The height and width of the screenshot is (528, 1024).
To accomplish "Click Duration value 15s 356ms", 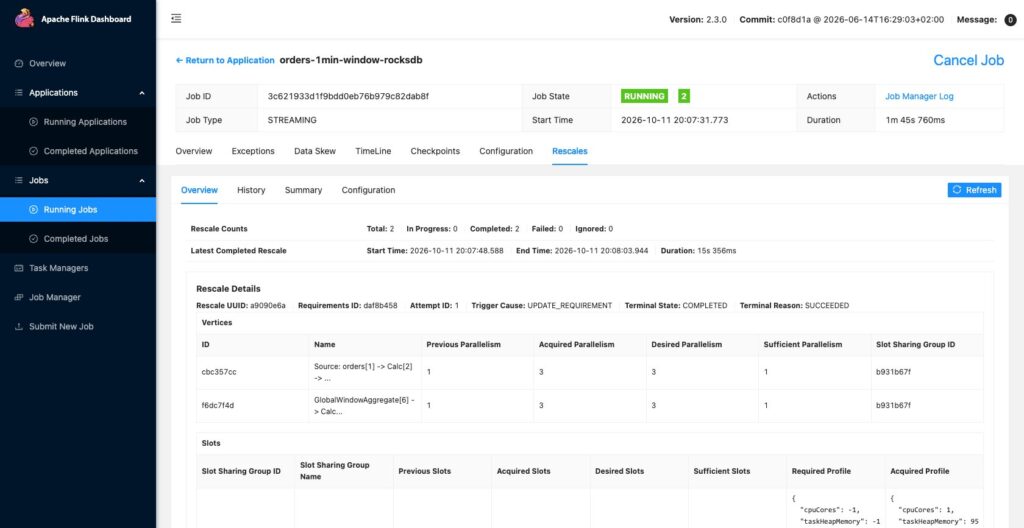I will click(716, 251).
